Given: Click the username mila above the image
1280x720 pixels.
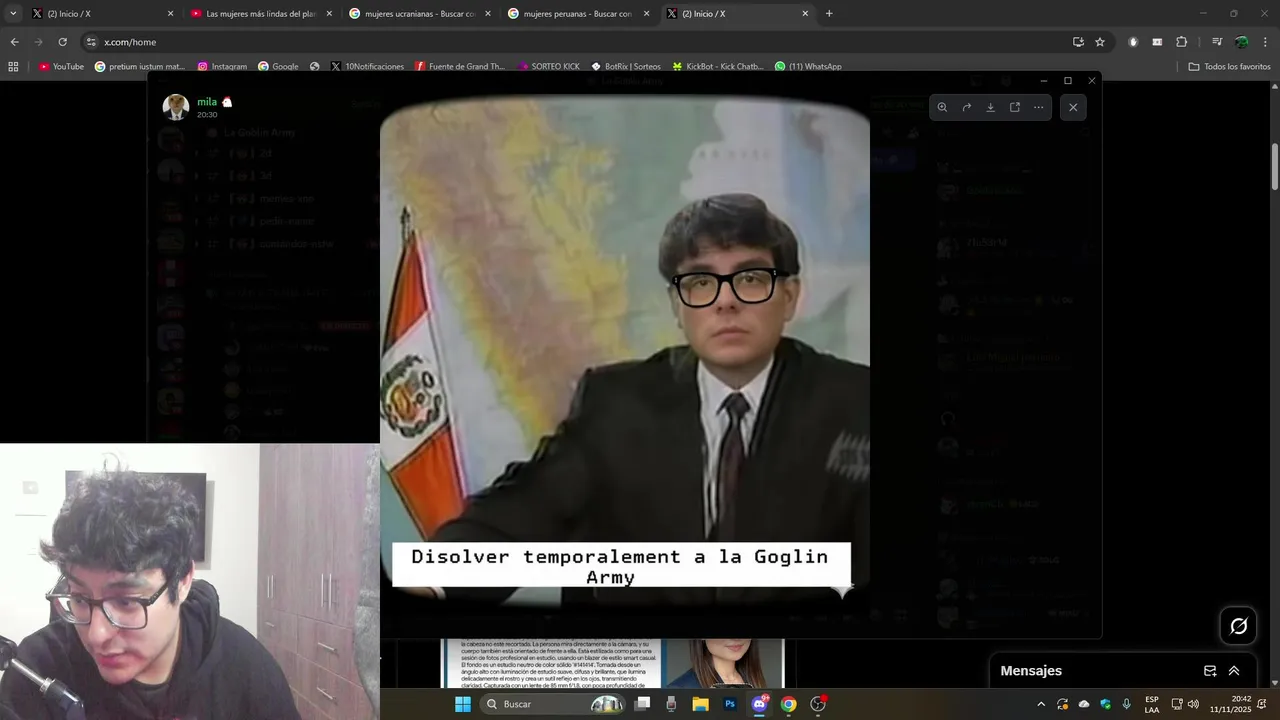Looking at the screenshot, I should (207, 102).
